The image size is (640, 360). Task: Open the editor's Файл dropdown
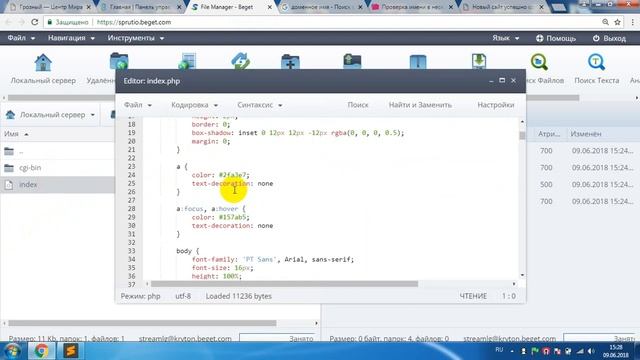[x=138, y=105]
